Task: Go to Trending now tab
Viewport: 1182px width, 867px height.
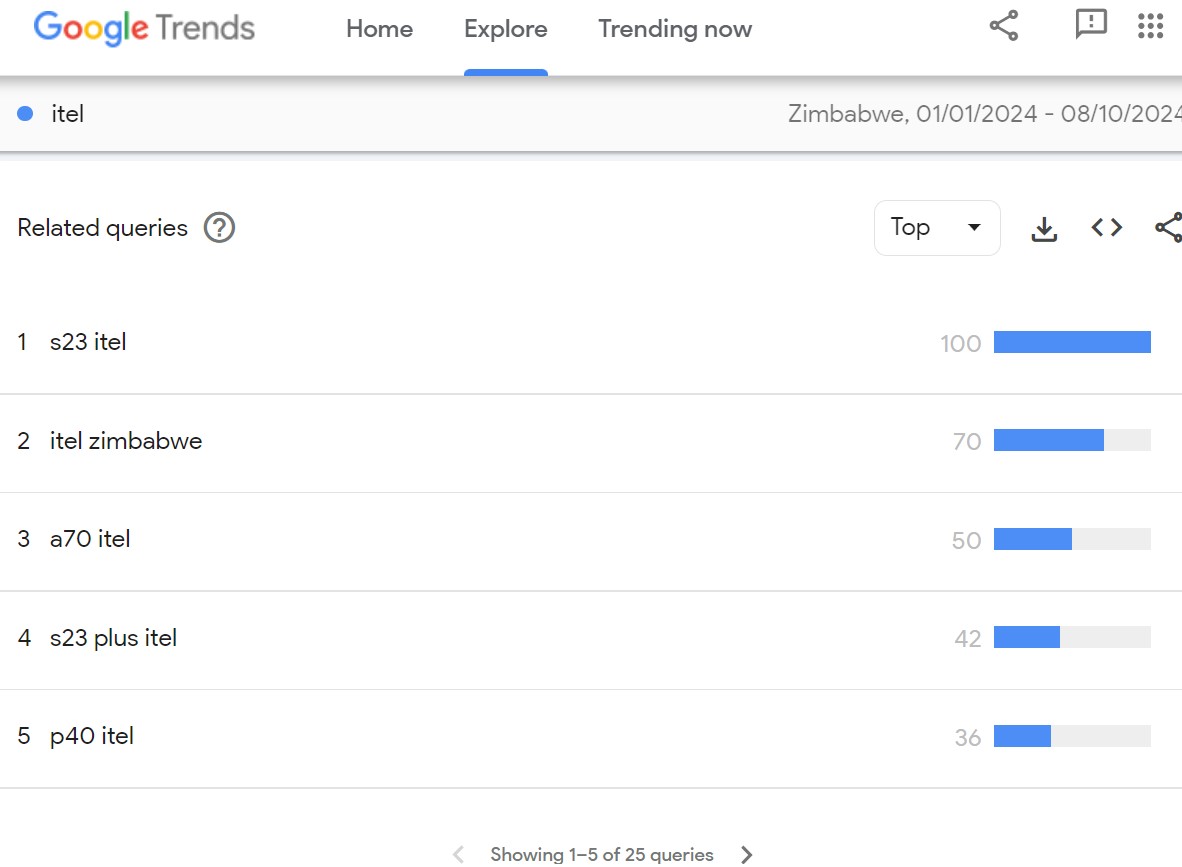Action: click(x=675, y=29)
